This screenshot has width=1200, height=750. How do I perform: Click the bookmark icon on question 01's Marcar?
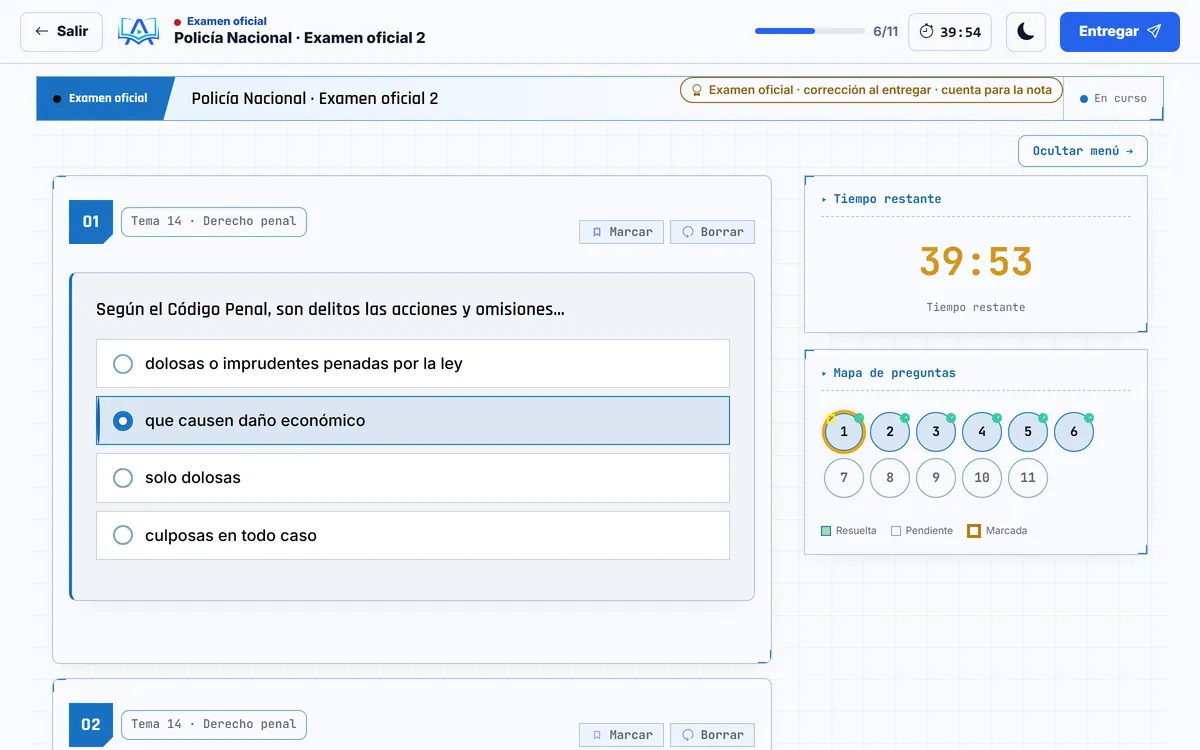tap(597, 232)
